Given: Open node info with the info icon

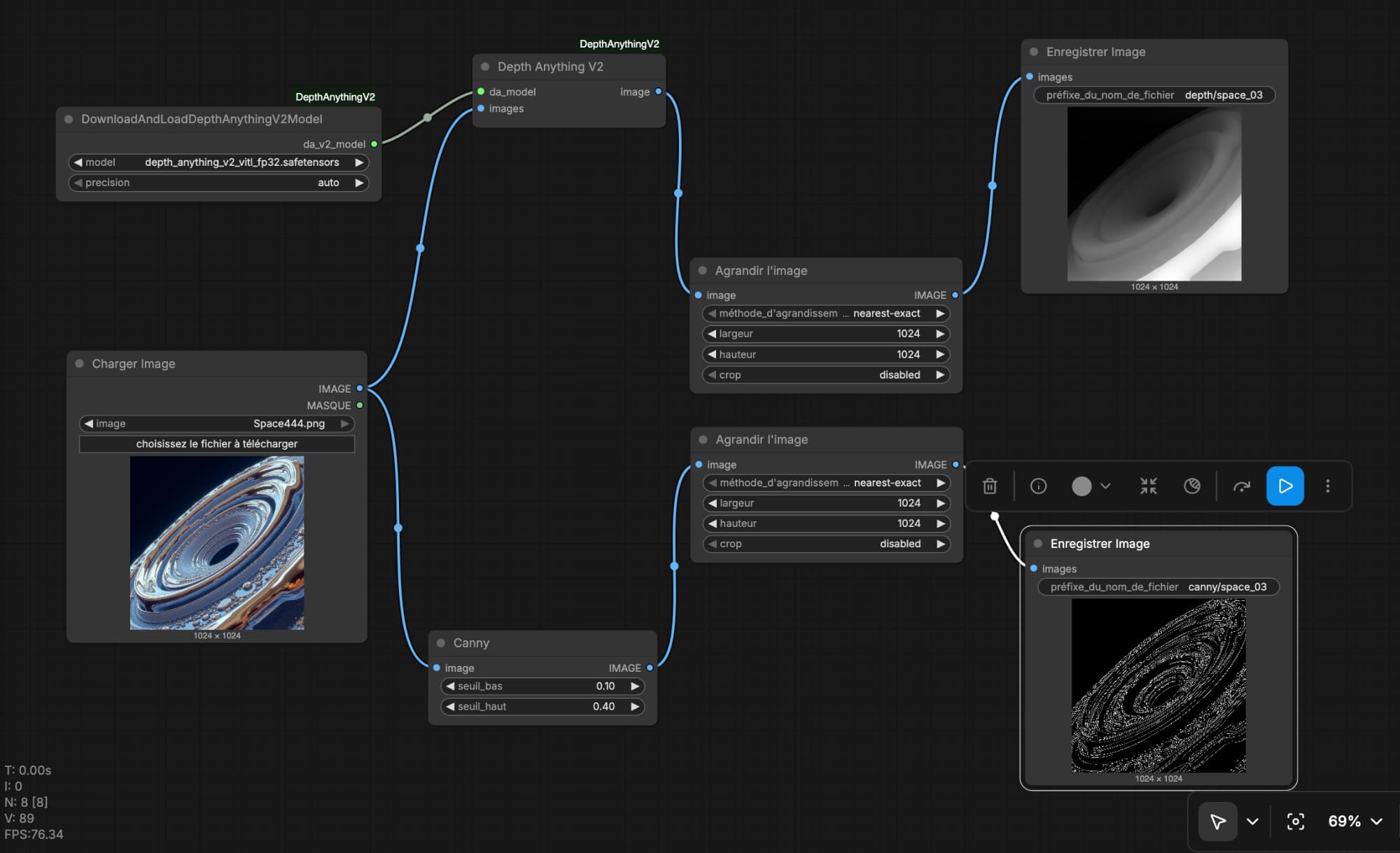Looking at the screenshot, I should (x=1038, y=486).
